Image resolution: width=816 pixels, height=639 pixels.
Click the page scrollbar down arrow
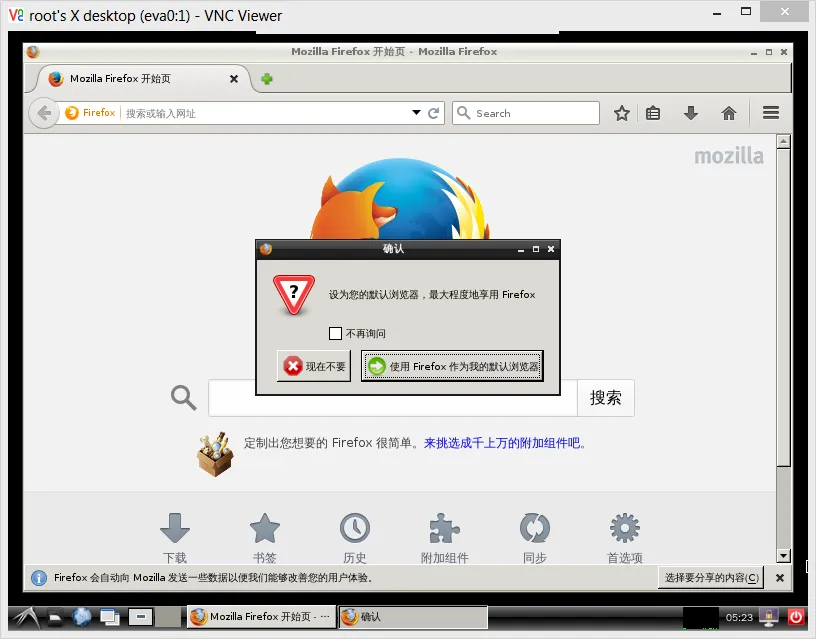(x=784, y=556)
